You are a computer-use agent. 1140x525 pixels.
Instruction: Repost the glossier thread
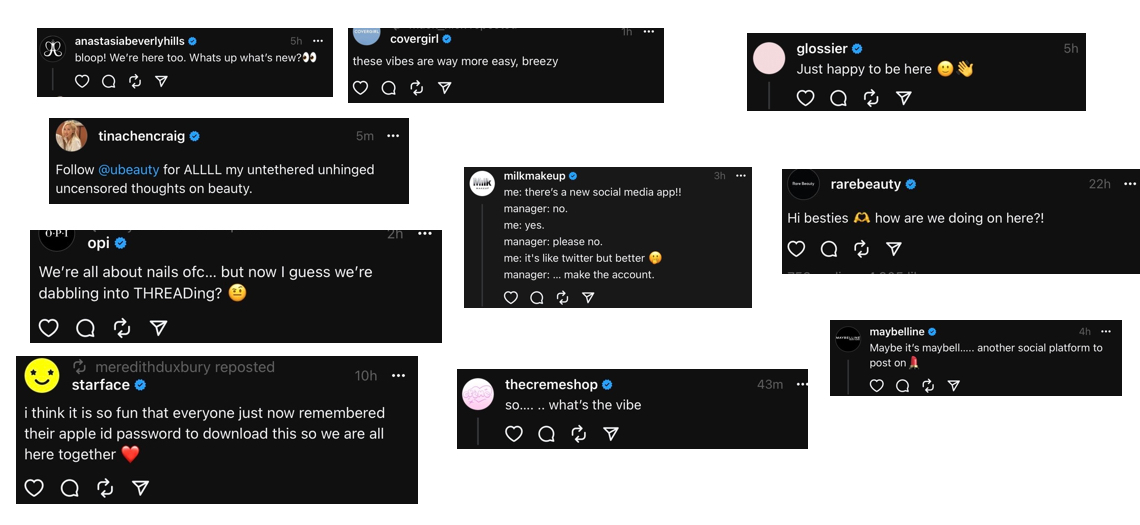point(871,97)
